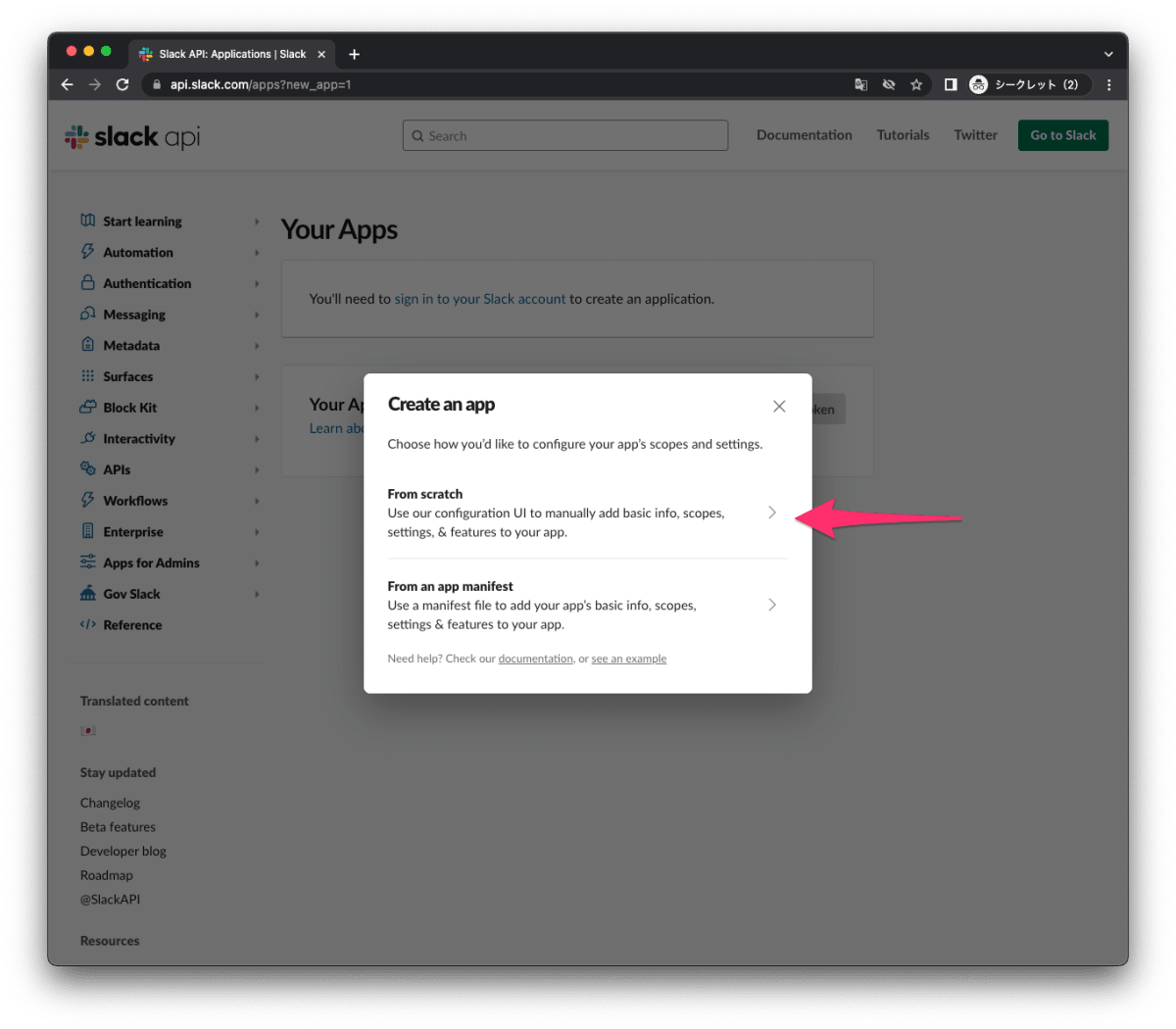Click the browser address bar URL
Image resolution: width=1176 pixels, height=1029 pixels.
(x=261, y=84)
